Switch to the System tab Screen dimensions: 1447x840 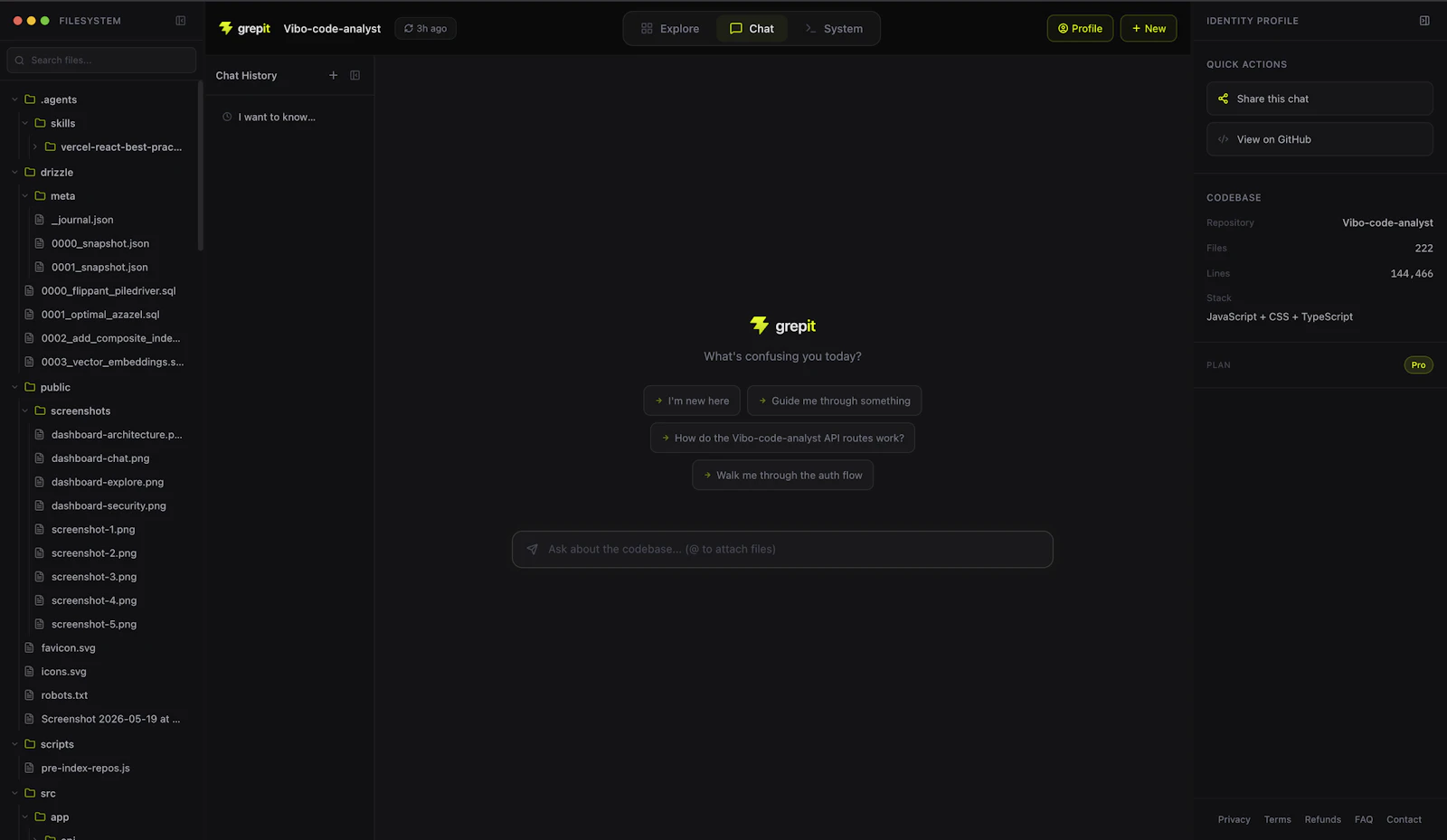coord(834,28)
